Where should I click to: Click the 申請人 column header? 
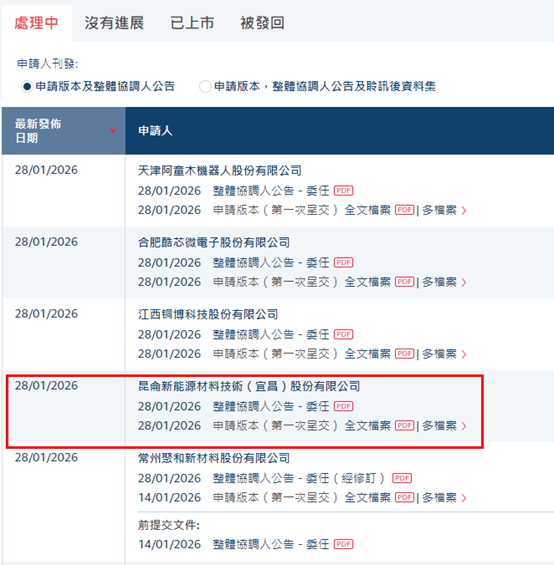coord(155,131)
